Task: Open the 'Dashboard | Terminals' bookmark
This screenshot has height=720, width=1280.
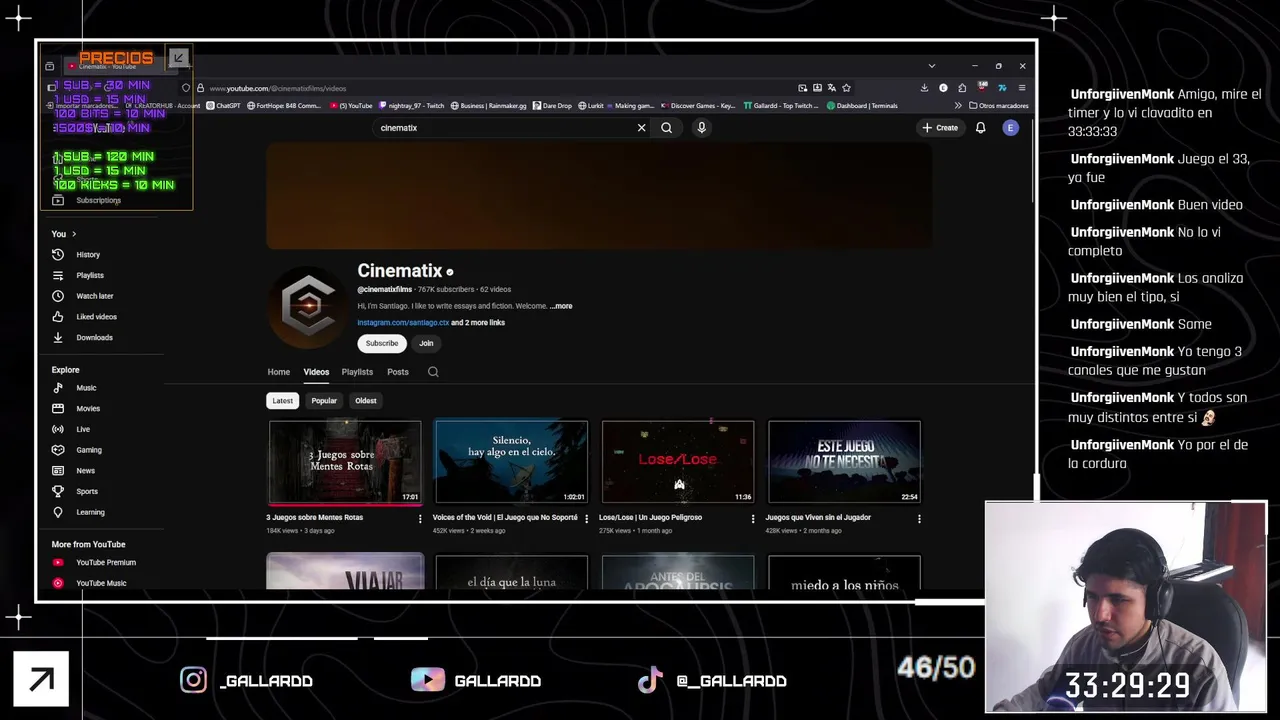Action: [862, 106]
